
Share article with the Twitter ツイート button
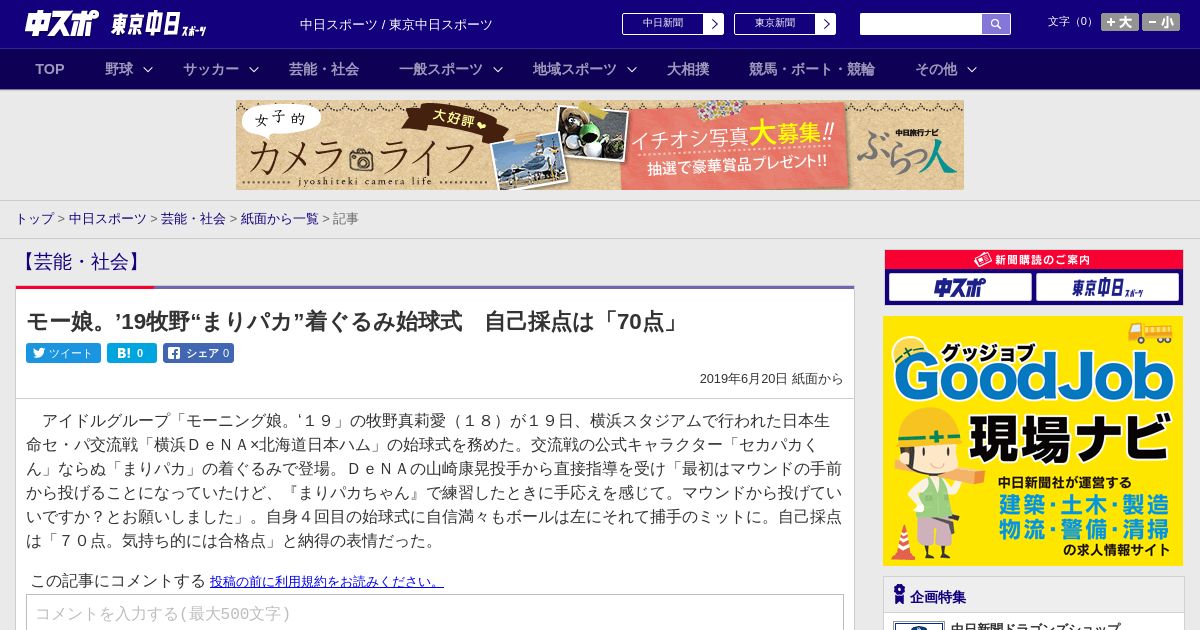click(x=63, y=353)
